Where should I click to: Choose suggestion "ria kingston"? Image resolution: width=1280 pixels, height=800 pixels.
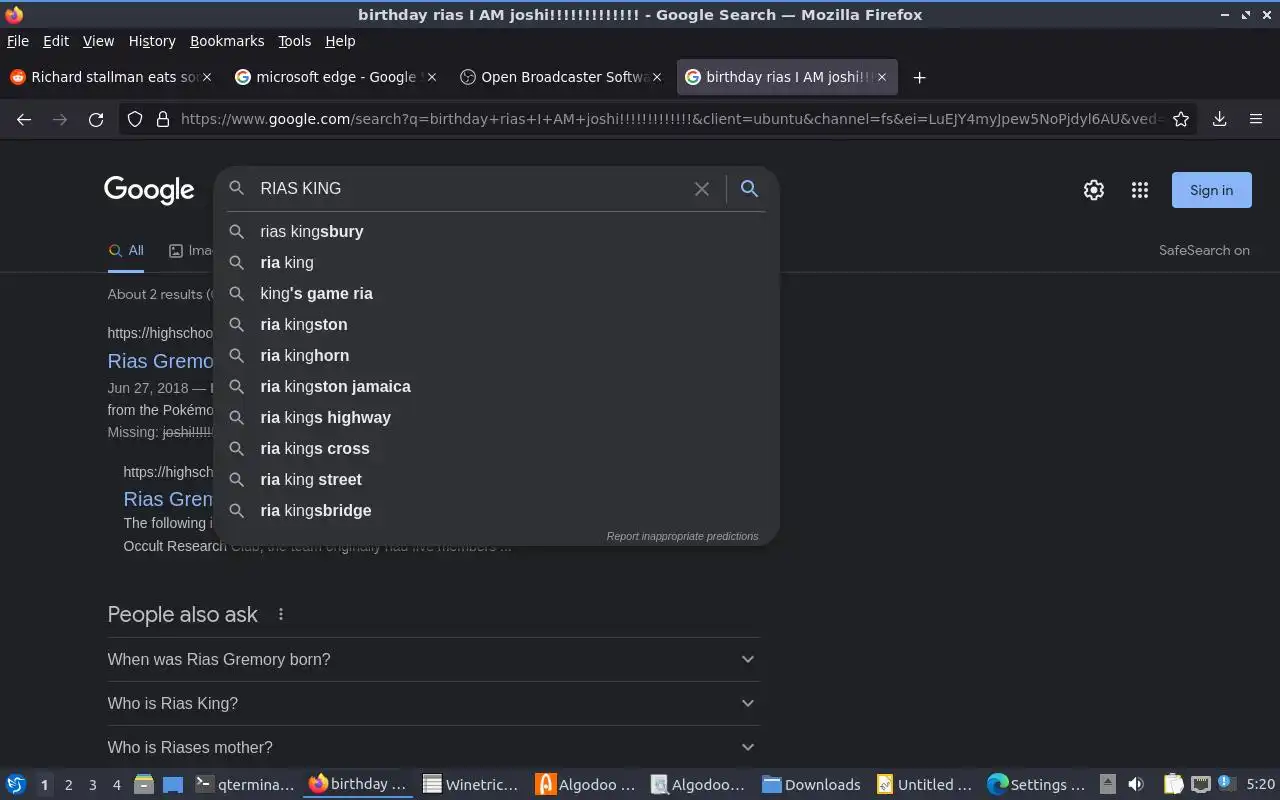(x=496, y=324)
